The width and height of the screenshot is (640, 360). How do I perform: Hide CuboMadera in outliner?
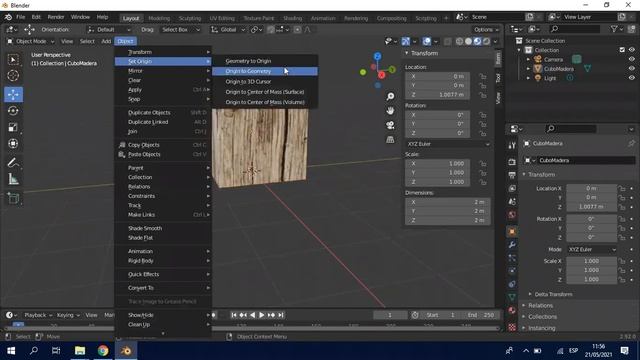click(631, 69)
